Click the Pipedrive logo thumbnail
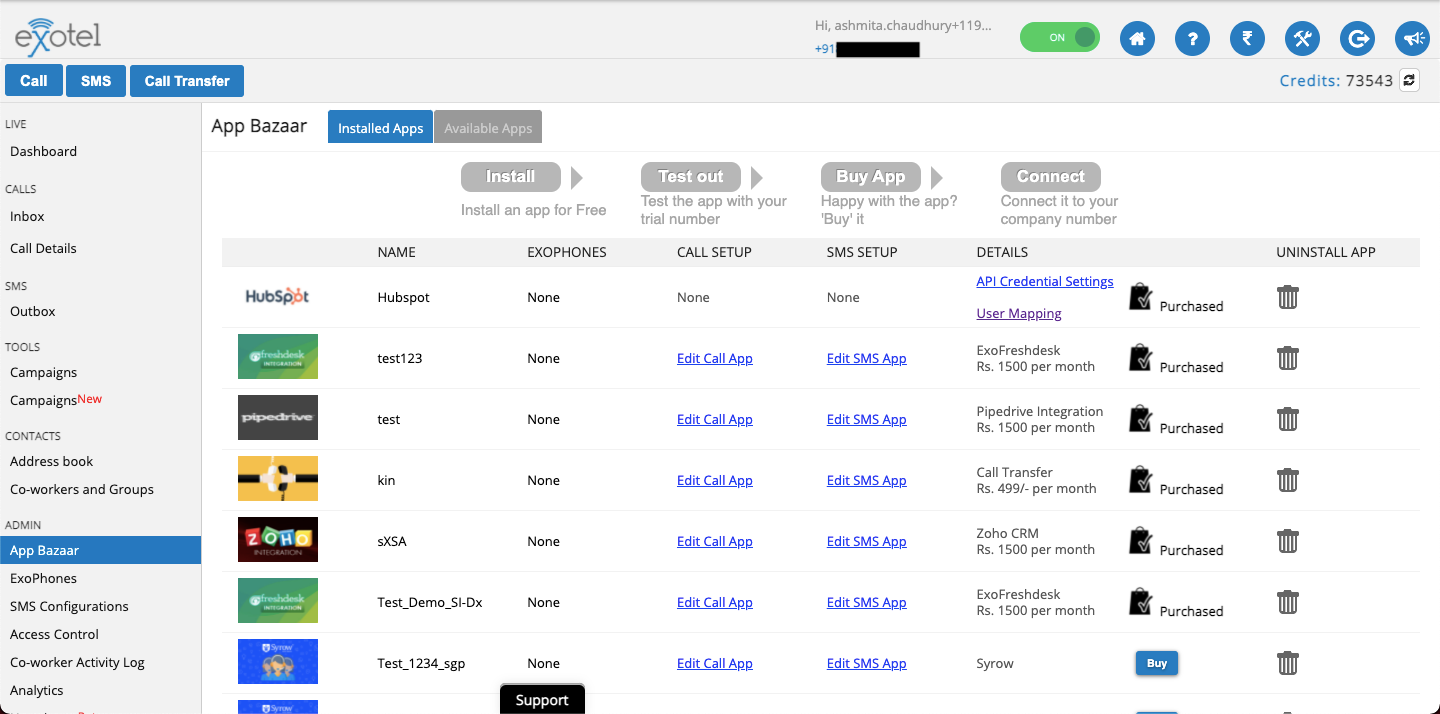The image size is (1440, 714). (278, 418)
